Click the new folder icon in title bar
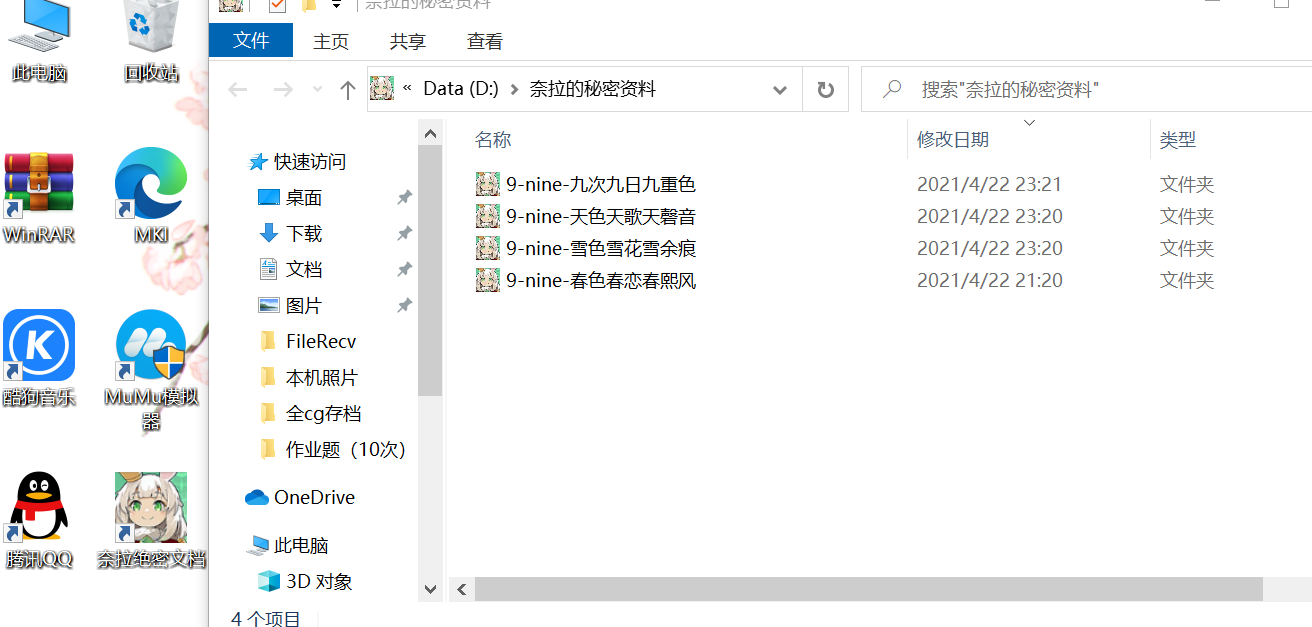The image size is (1312, 627). (309, 5)
